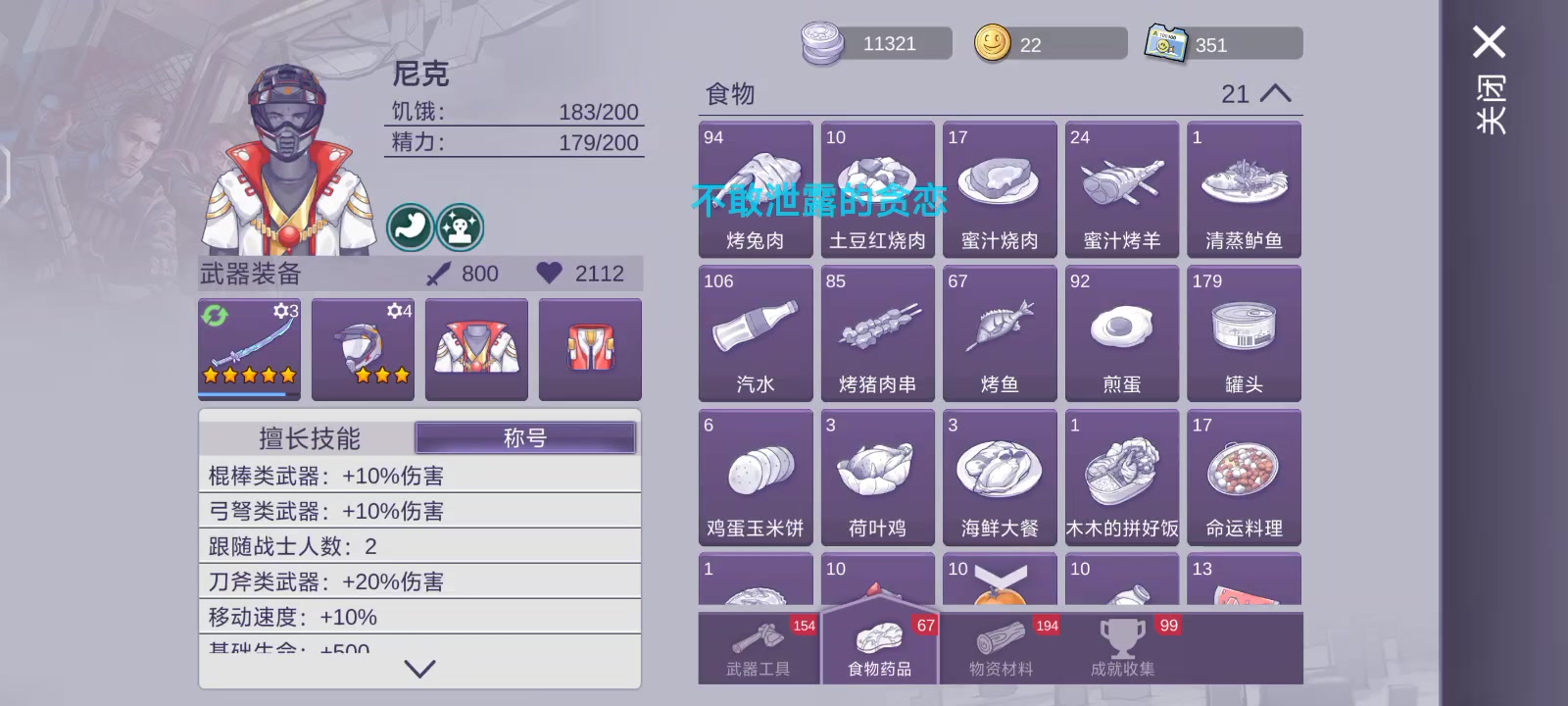Switch to the 擅长技能 tab
This screenshot has height=706, width=1568.
309,438
